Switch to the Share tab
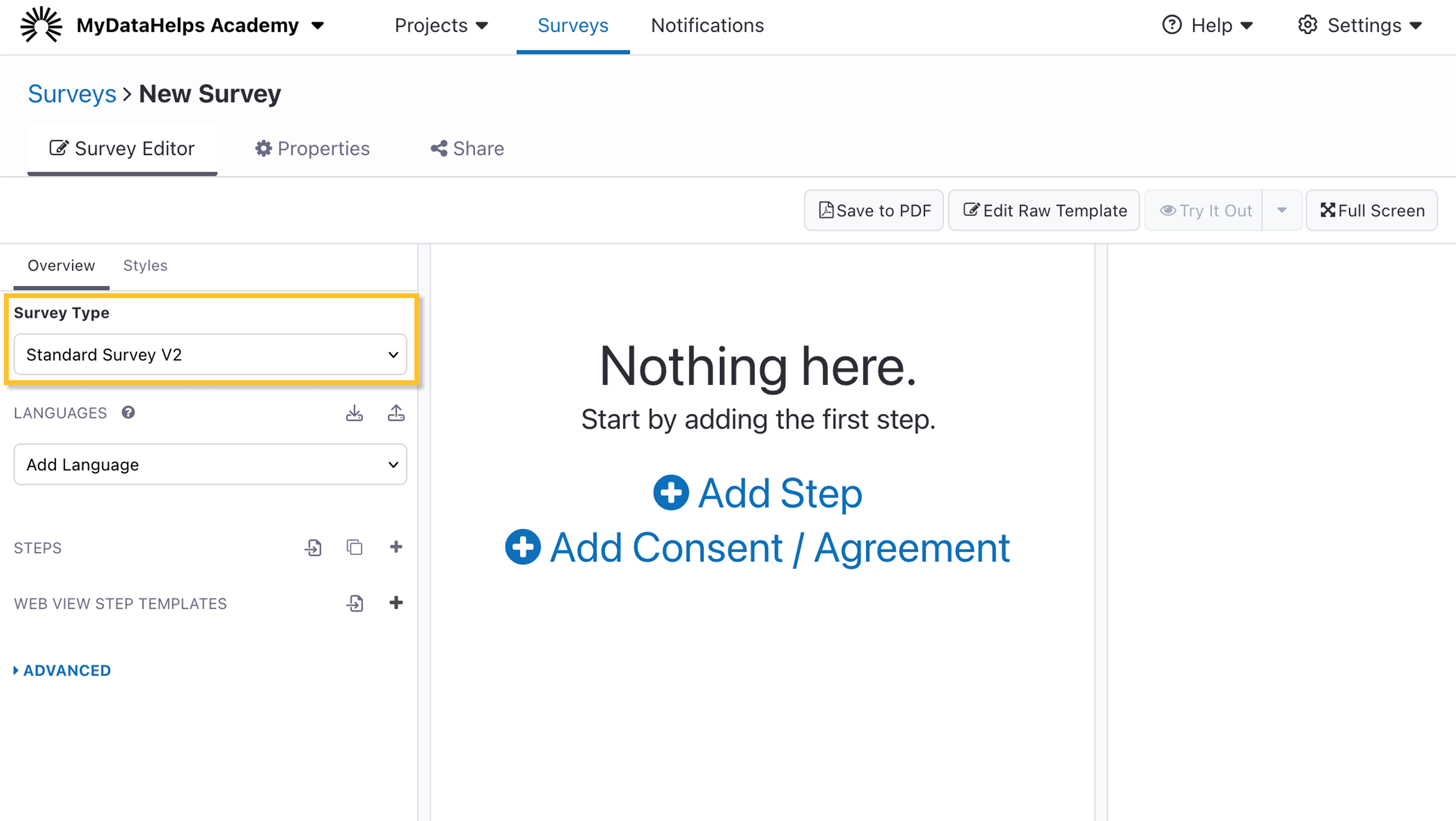The height and width of the screenshot is (821, 1456). point(467,149)
